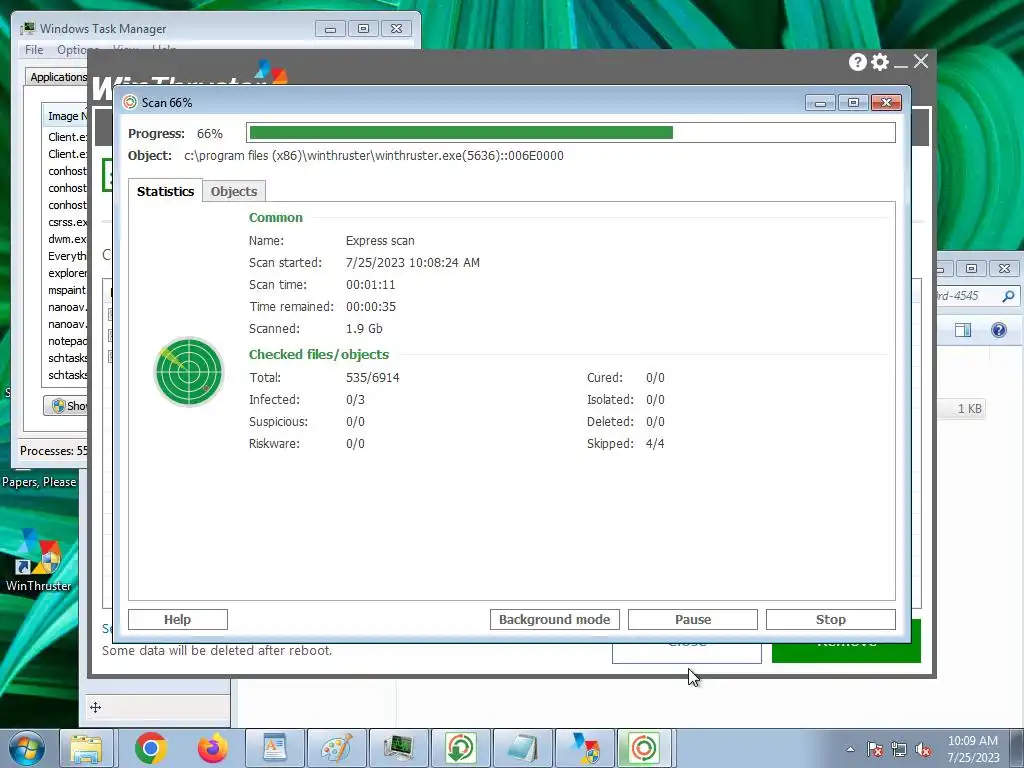Launch Google Chrome from taskbar
Screen dimensions: 1024x768
151,748
